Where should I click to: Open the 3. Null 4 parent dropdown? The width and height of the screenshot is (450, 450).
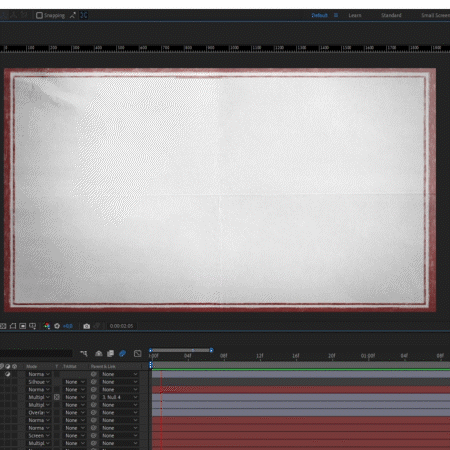coord(119,397)
